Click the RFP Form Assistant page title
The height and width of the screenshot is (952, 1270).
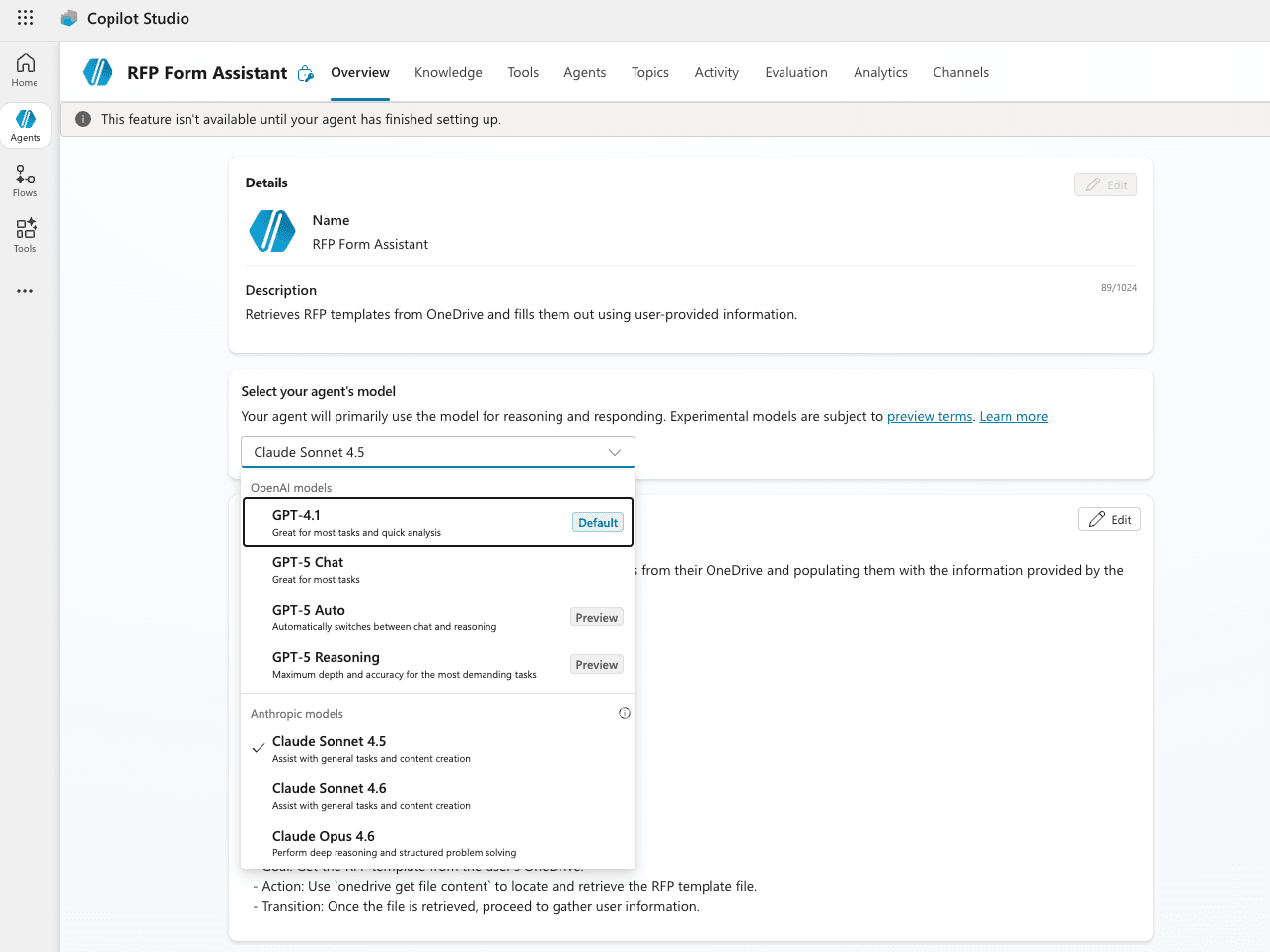point(207,72)
